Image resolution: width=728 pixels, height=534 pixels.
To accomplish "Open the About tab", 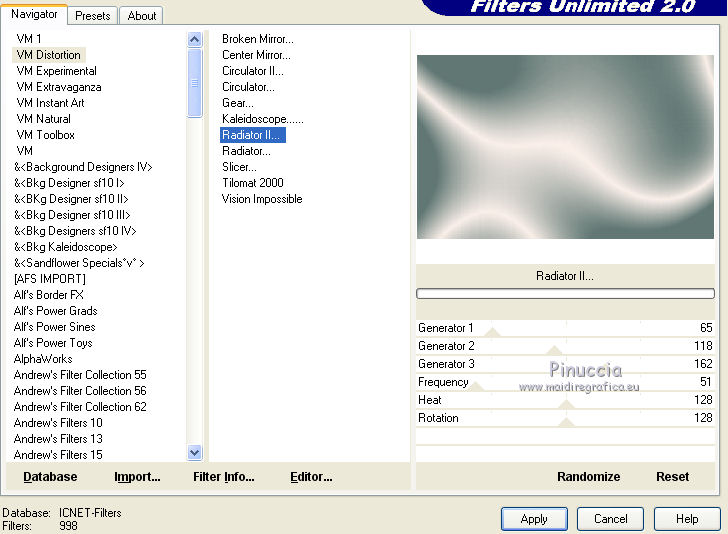I will click(142, 16).
